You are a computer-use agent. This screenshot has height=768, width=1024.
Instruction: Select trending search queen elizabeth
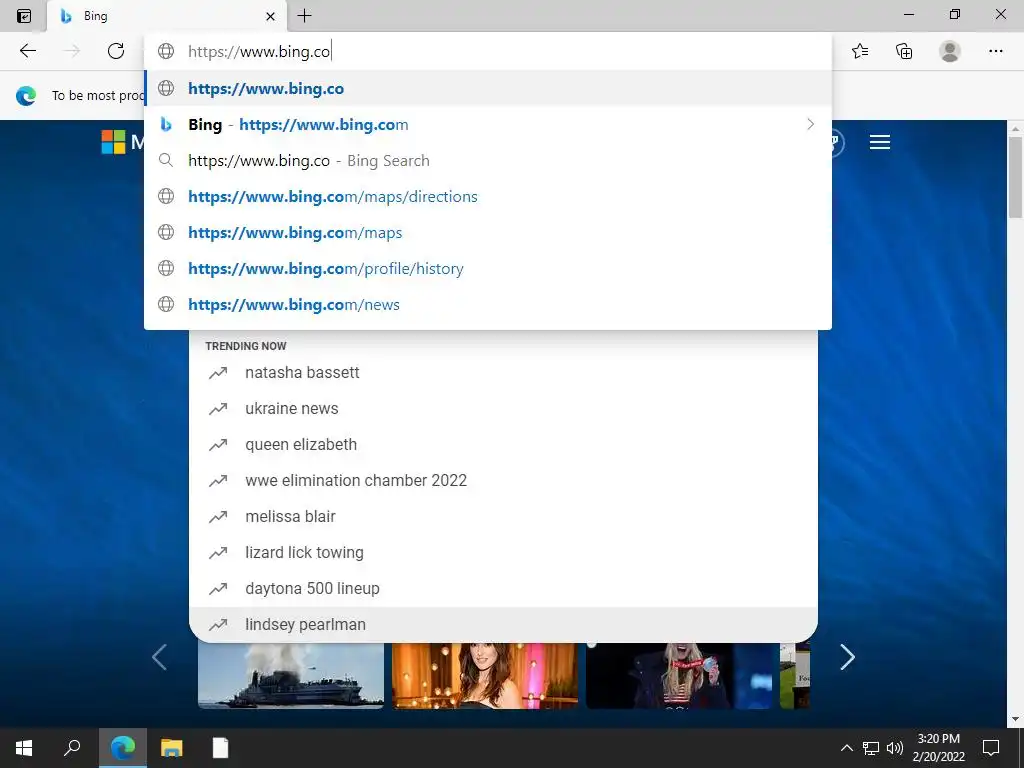coord(503,444)
